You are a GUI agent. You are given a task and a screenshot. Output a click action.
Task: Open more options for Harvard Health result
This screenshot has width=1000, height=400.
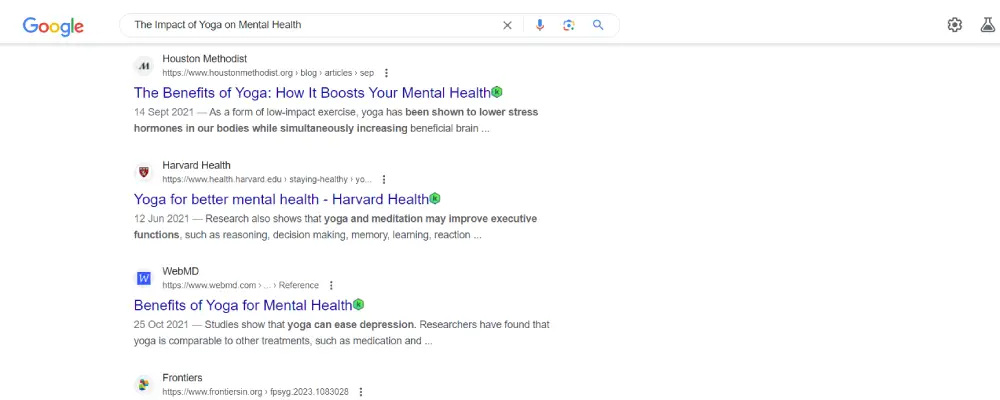point(383,180)
